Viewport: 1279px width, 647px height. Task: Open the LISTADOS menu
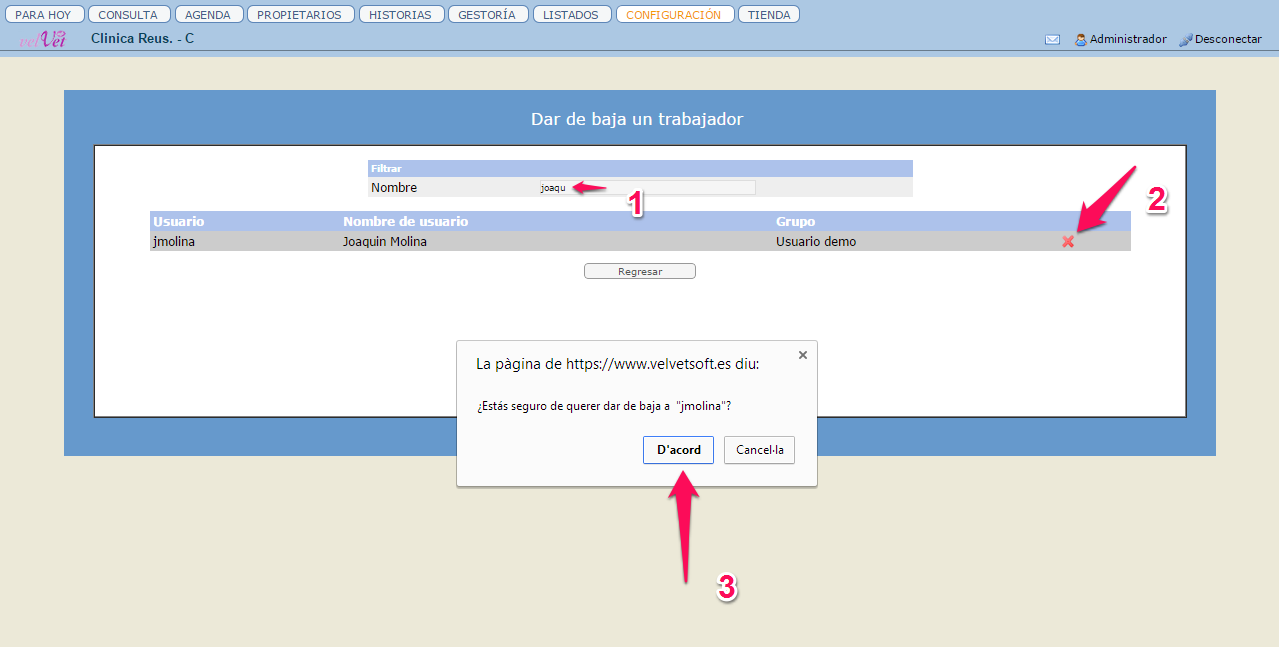(572, 15)
